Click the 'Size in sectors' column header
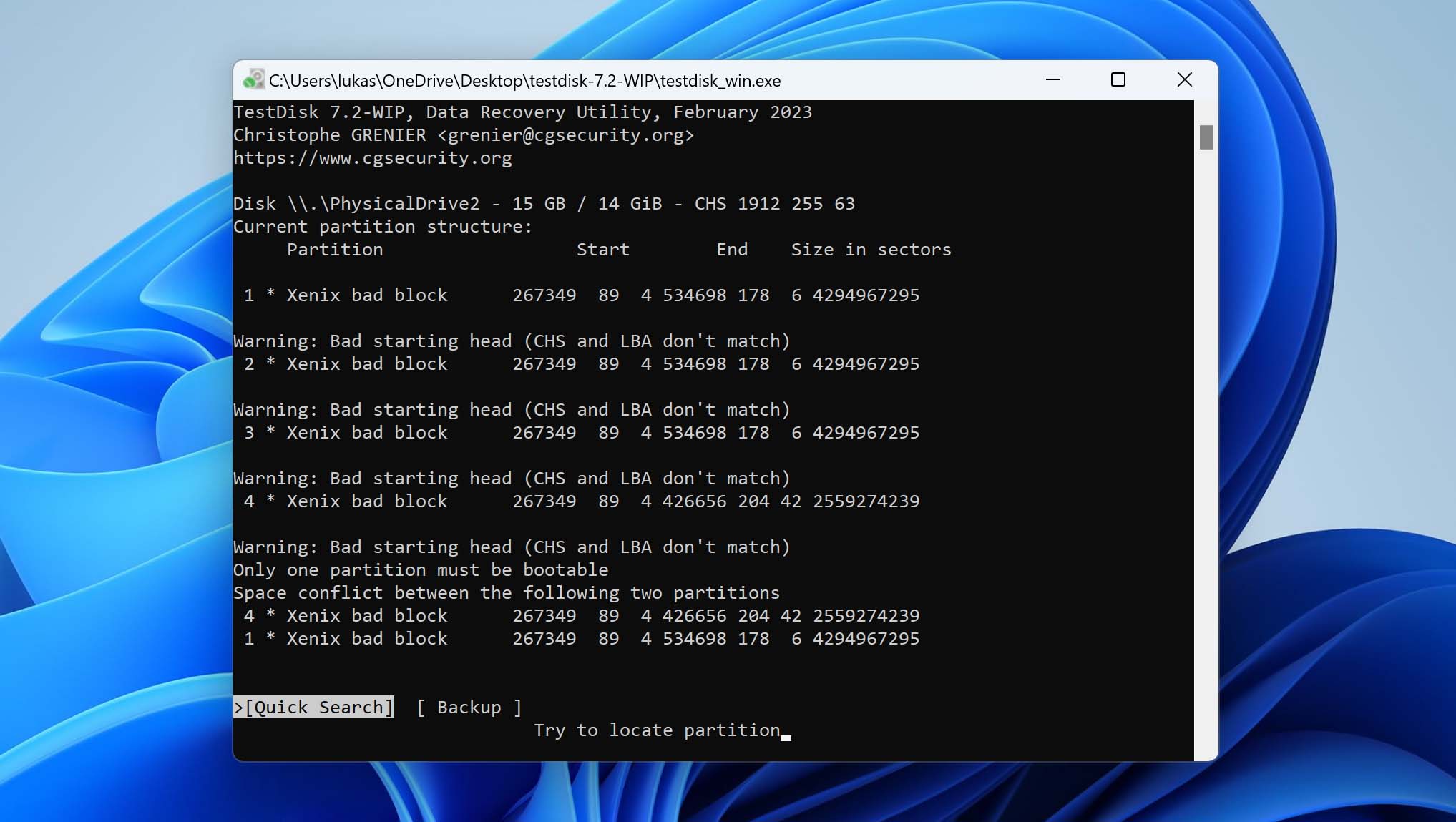This screenshot has width=1456, height=822. tap(871, 249)
